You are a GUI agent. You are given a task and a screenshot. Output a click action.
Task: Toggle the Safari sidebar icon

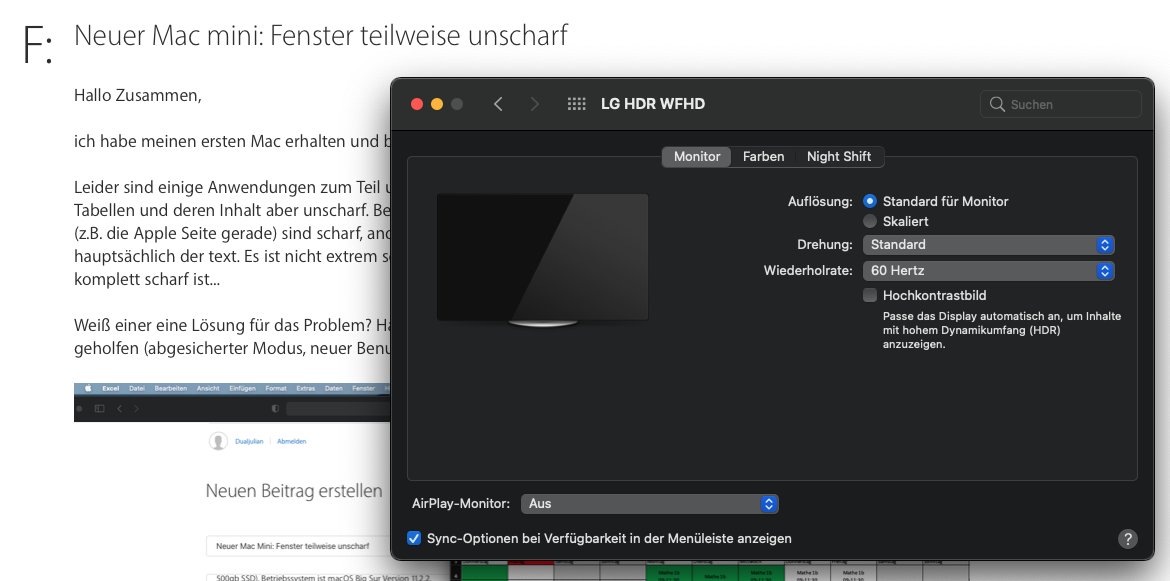click(x=99, y=409)
